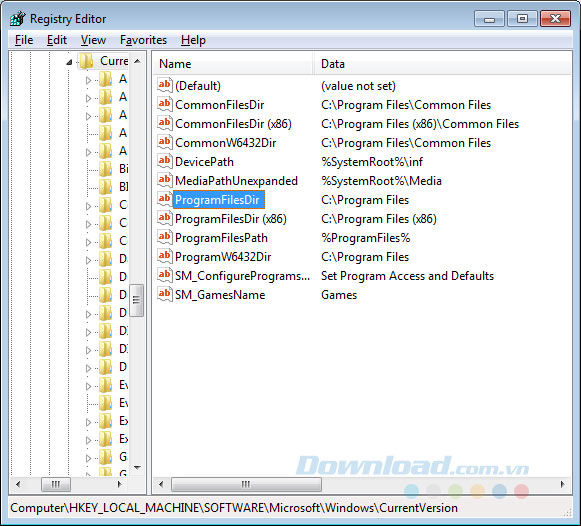This screenshot has height=526, width=581.
Task: Select the ab icon next to ProgramW6432Dir
Action: pyautogui.click(x=165, y=256)
